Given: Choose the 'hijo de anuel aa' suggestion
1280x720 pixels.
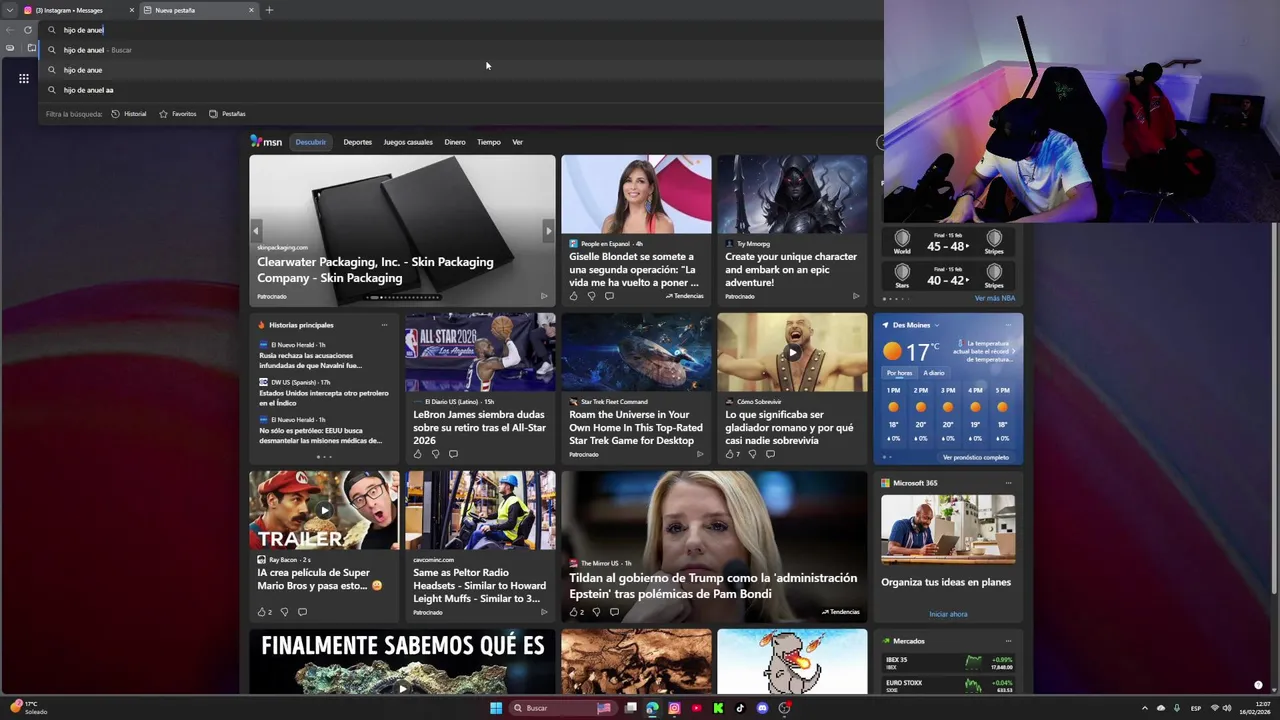Looking at the screenshot, I should pyautogui.click(x=460, y=90).
